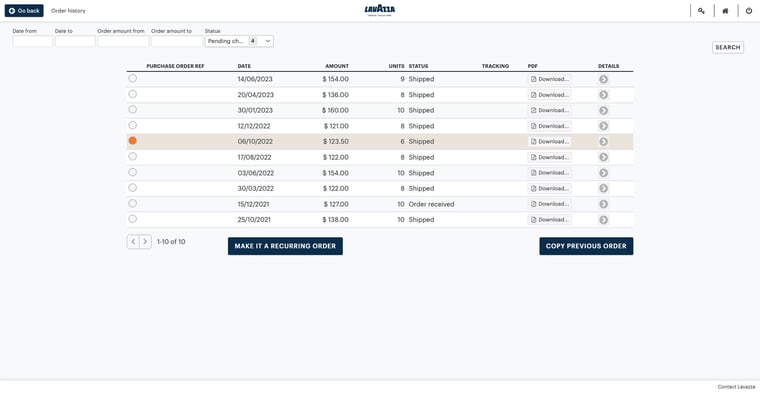Select radio for 20/04/2023 order
The height and width of the screenshot is (393, 760).
[x=132, y=94]
